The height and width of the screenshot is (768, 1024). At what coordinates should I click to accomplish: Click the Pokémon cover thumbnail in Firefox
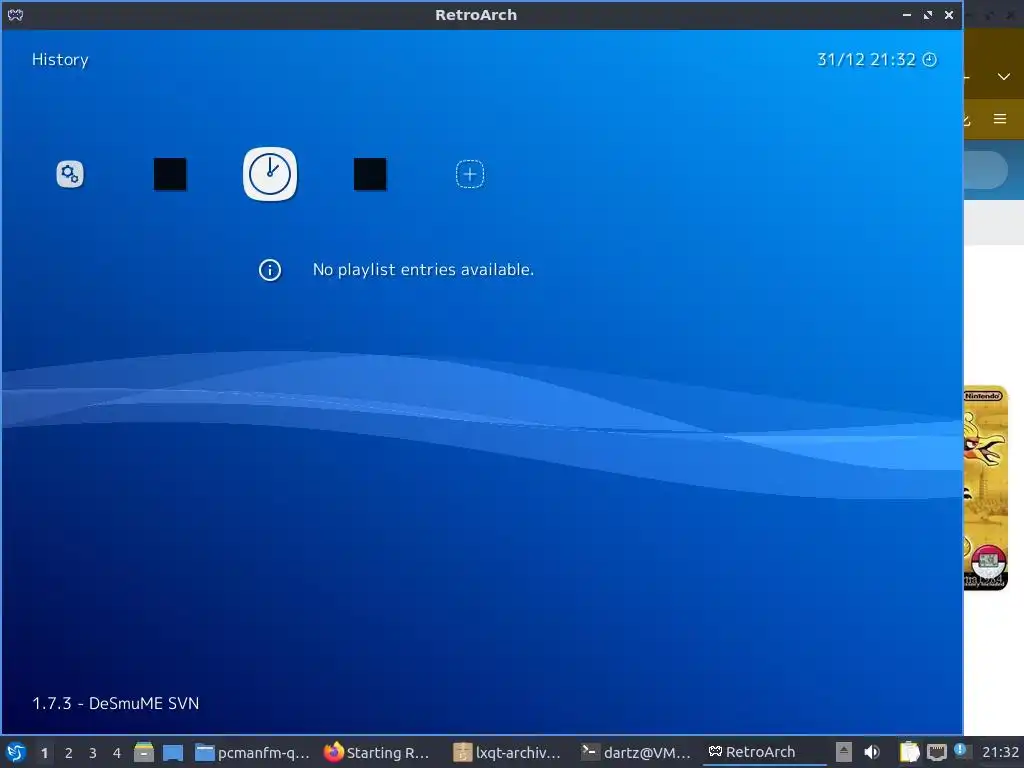[986, 488]
